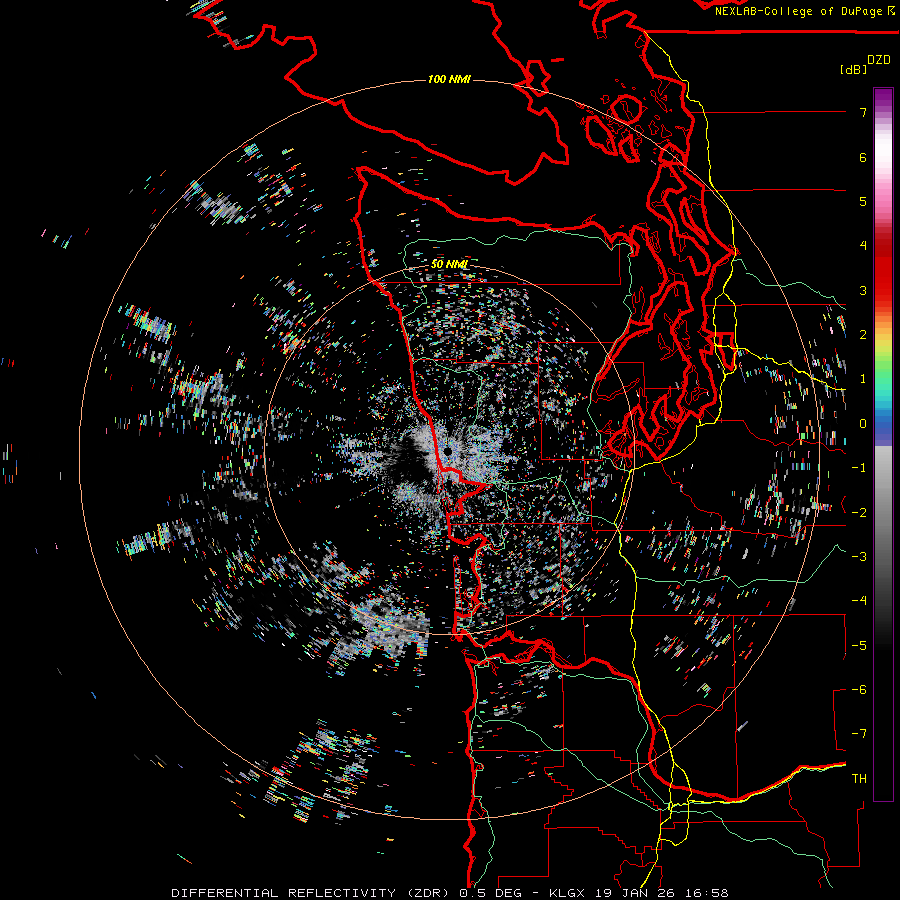
Task: Click the DZD legend title
Action: (879, 60)
